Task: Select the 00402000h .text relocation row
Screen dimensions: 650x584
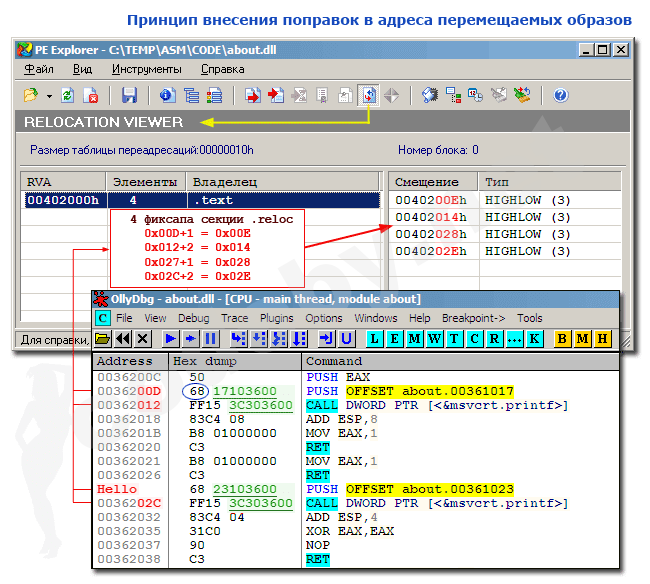Action: 200,200
